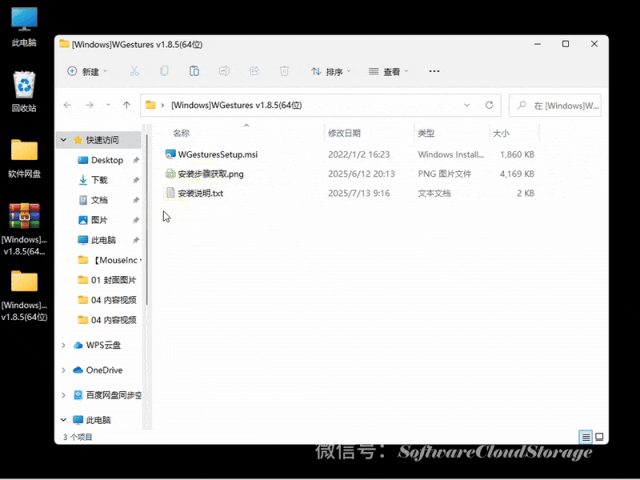The image size is (640, 480).
Task: Click the 安装说明.txt document icon
Action: click(x=170, y=193)
